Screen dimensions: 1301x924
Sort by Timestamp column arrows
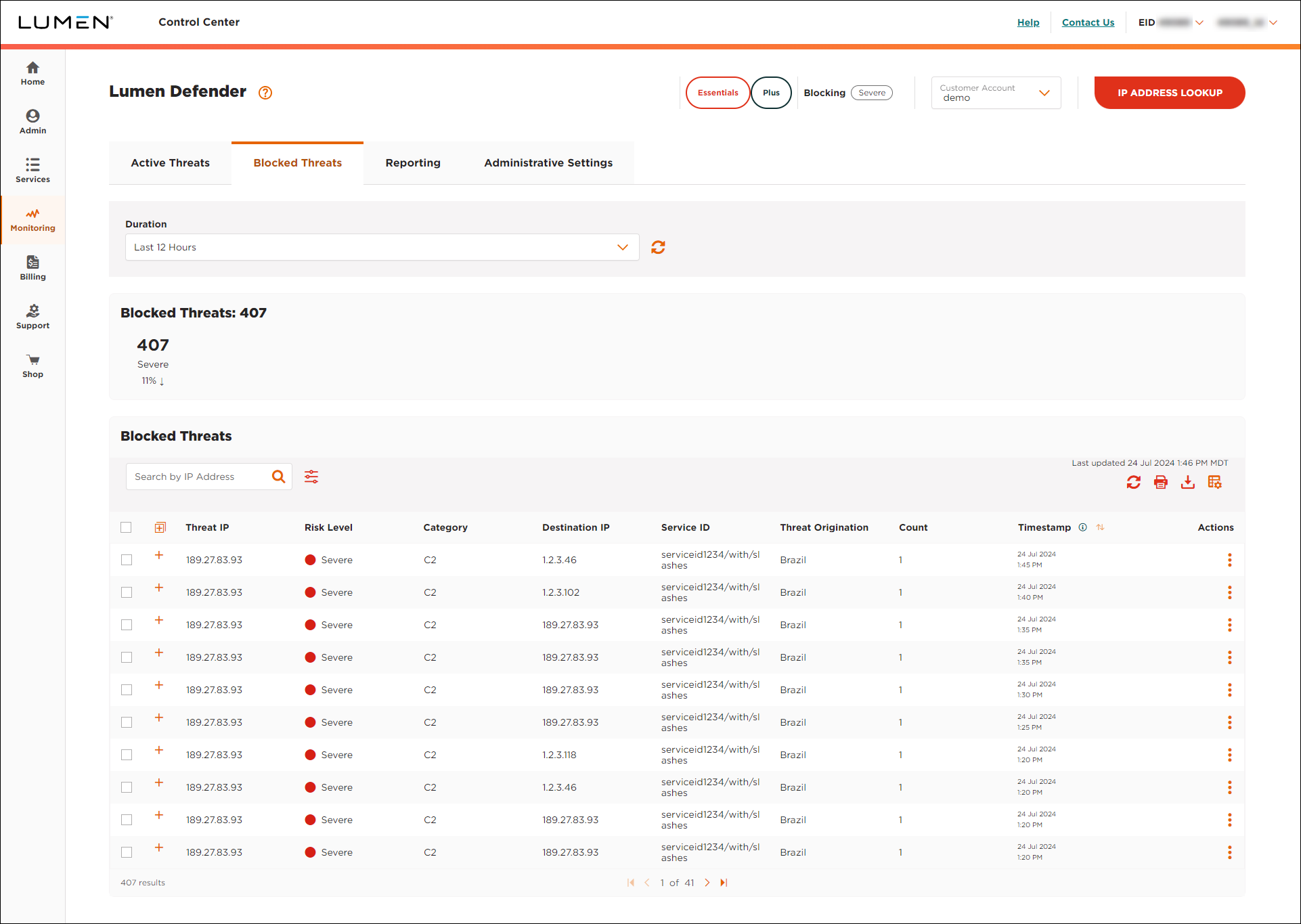pos(1101,527)
